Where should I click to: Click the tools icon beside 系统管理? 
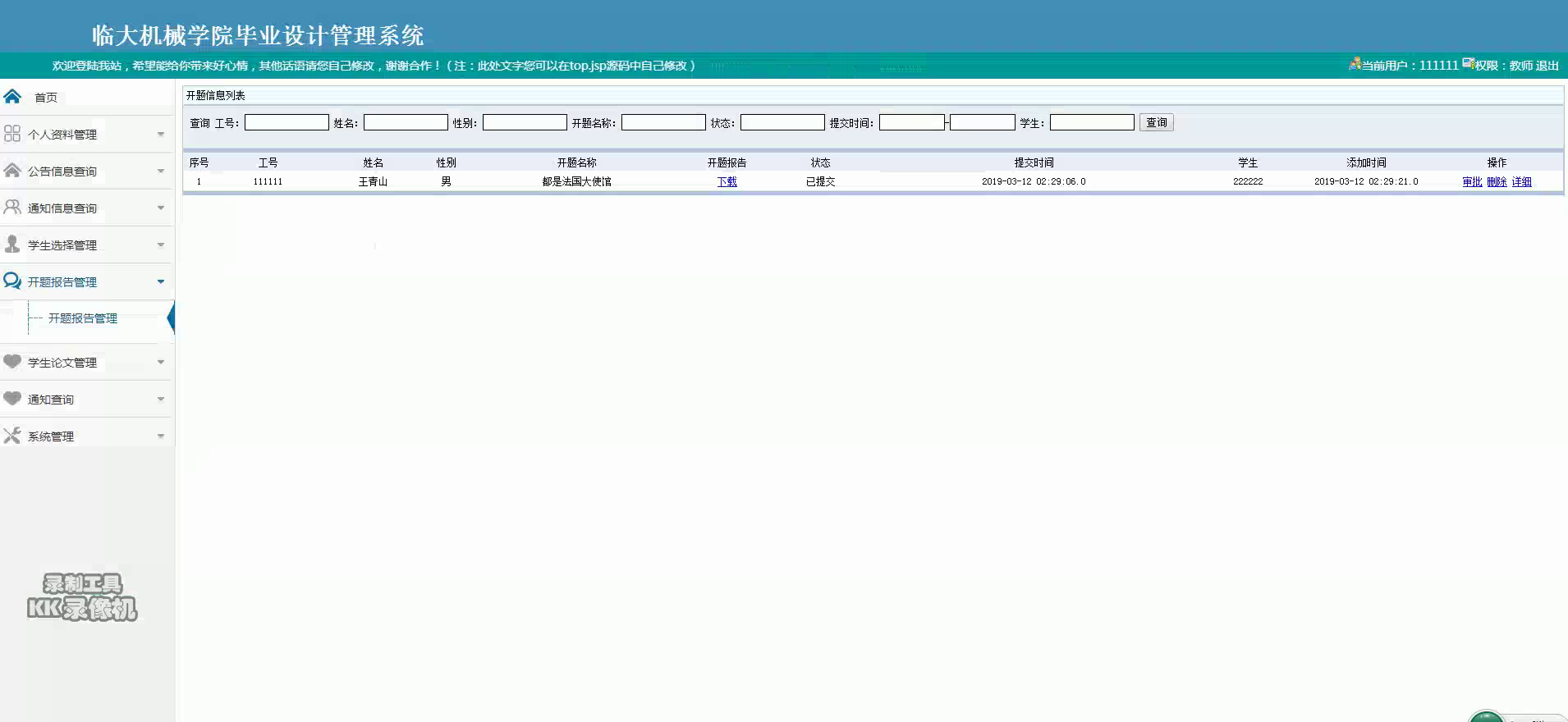(x=12, y=435)
